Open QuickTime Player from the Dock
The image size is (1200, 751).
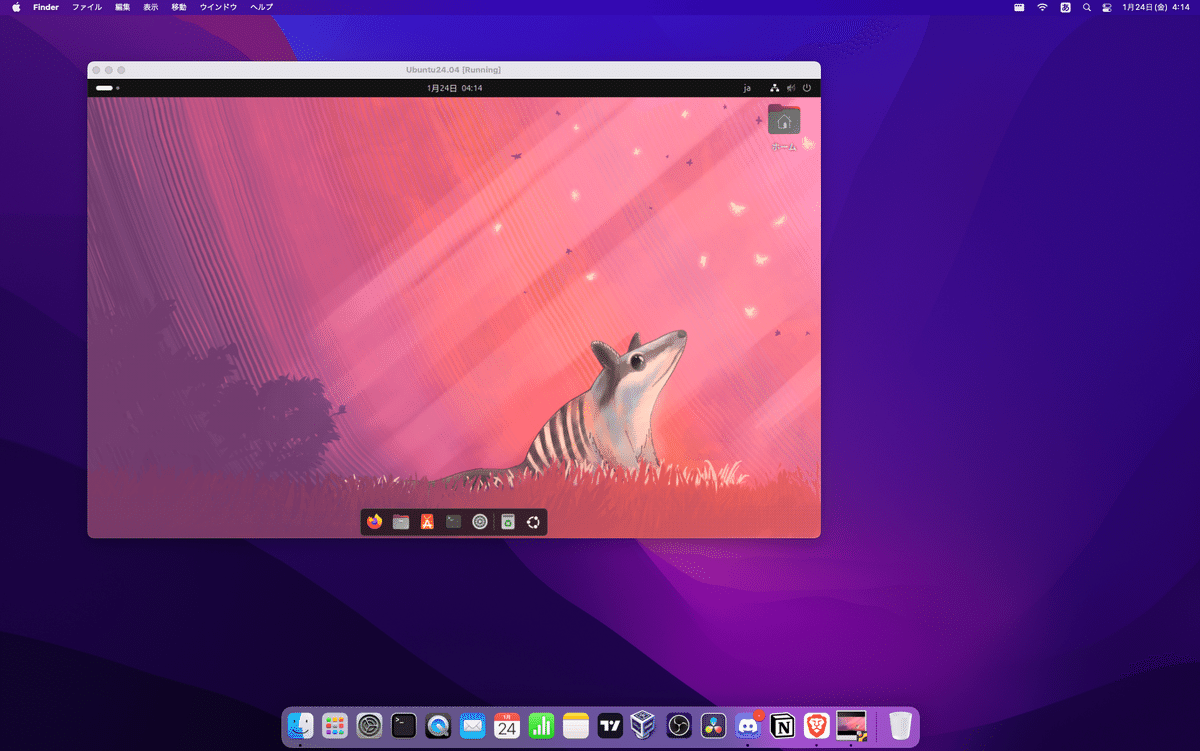438,725
